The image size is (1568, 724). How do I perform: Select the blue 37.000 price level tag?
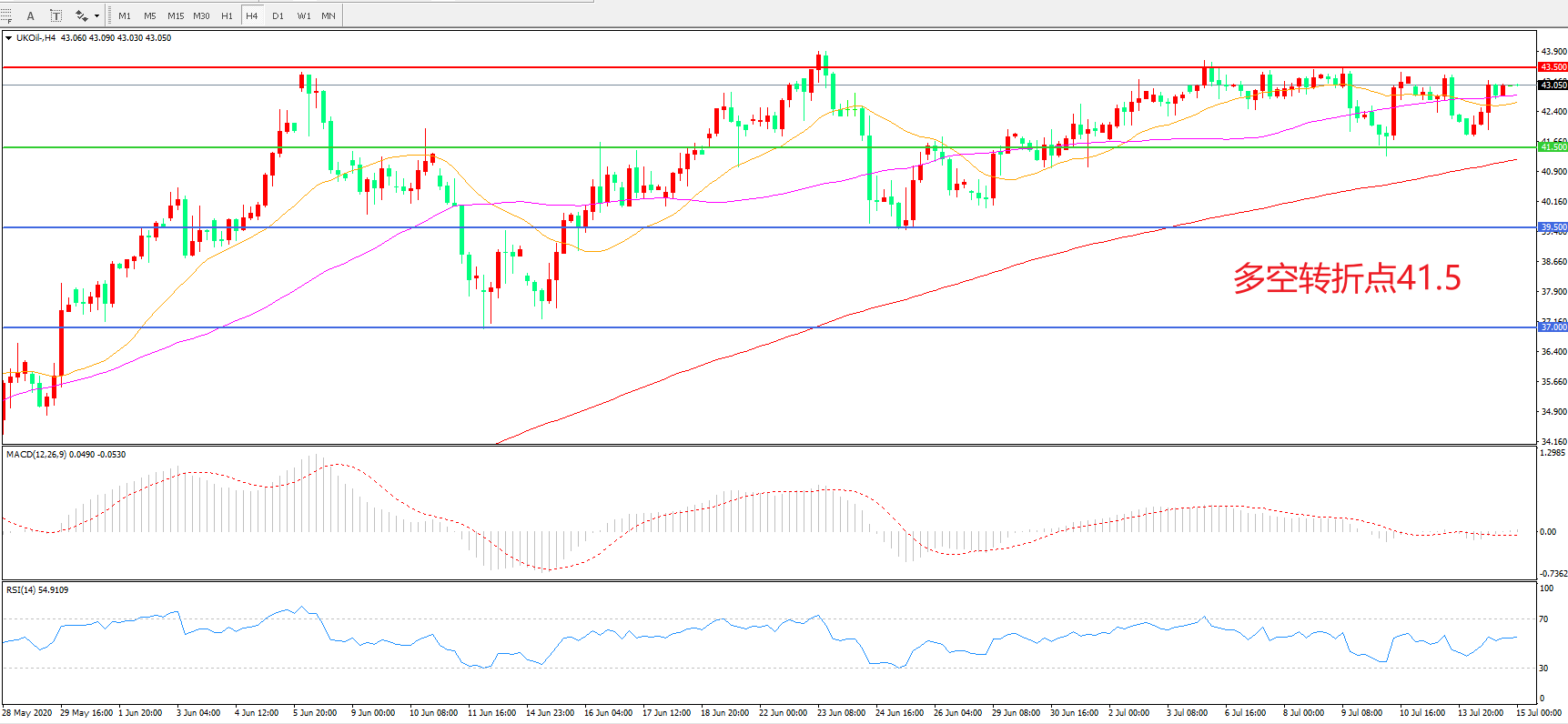(x=1553, y=327)
